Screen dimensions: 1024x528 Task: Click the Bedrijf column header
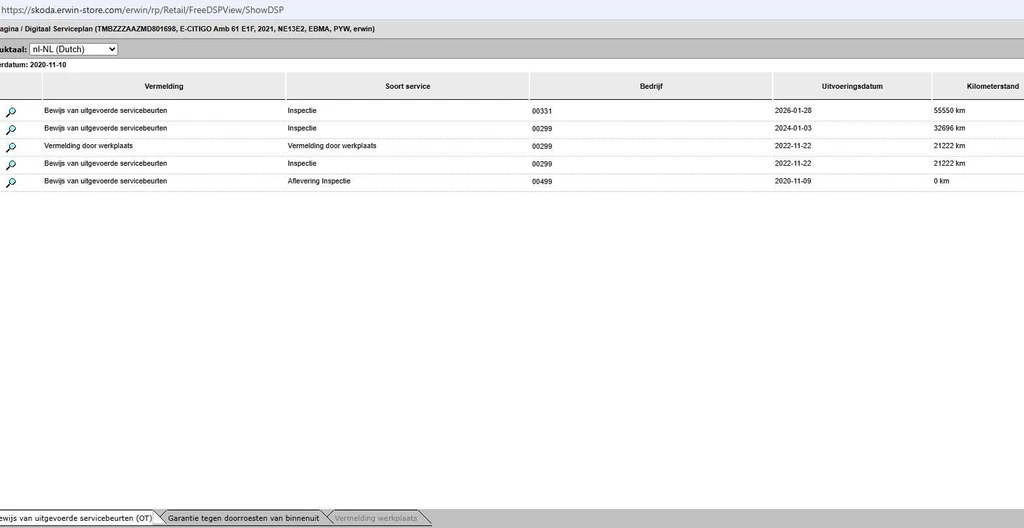pos(650,87)
